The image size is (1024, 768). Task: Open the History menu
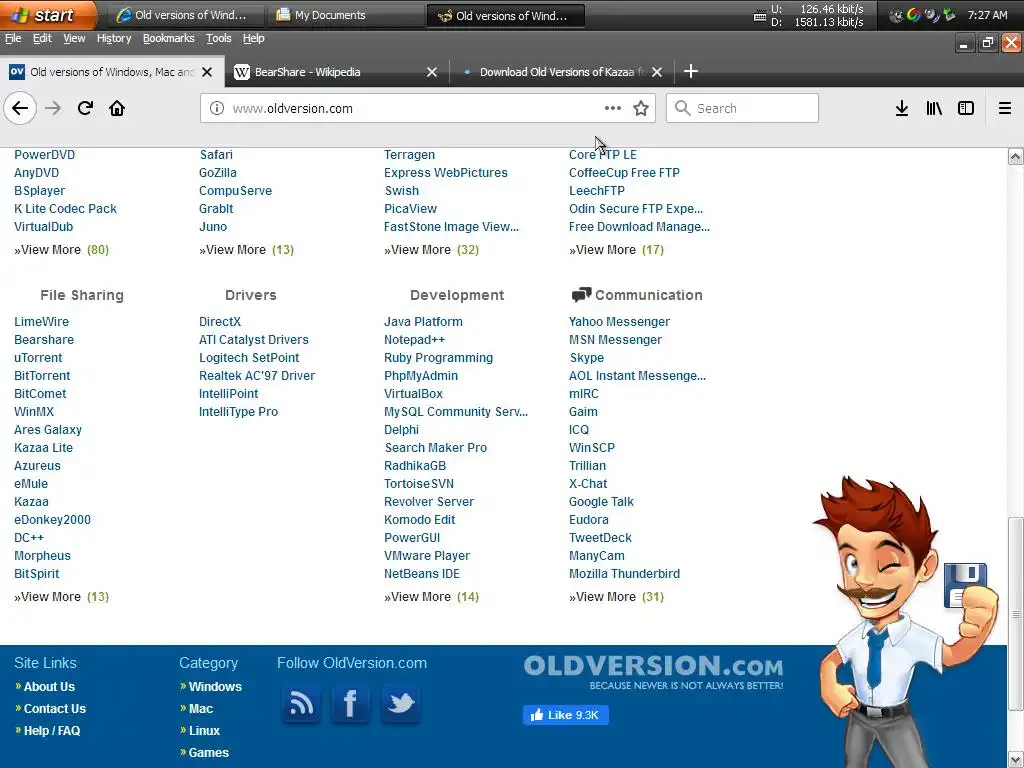coord(114,39)
